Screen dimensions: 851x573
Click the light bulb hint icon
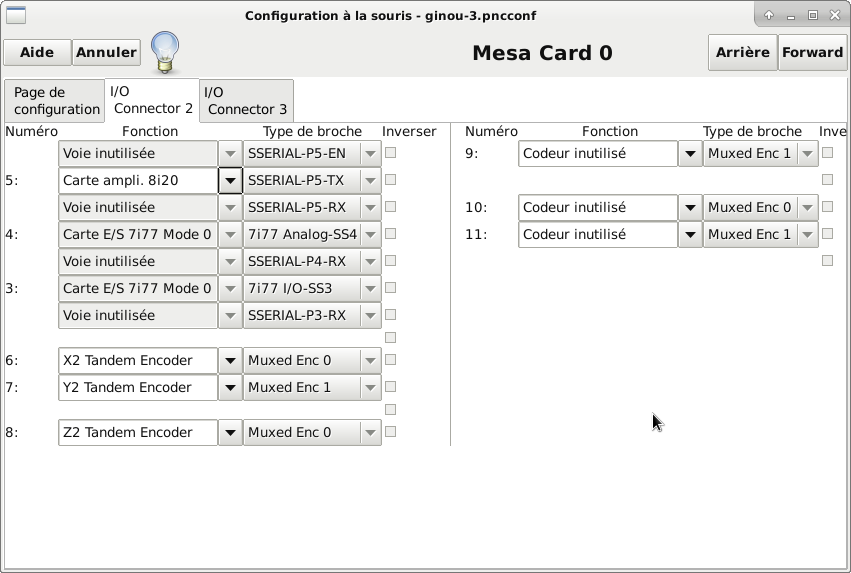tap(165, 52)
